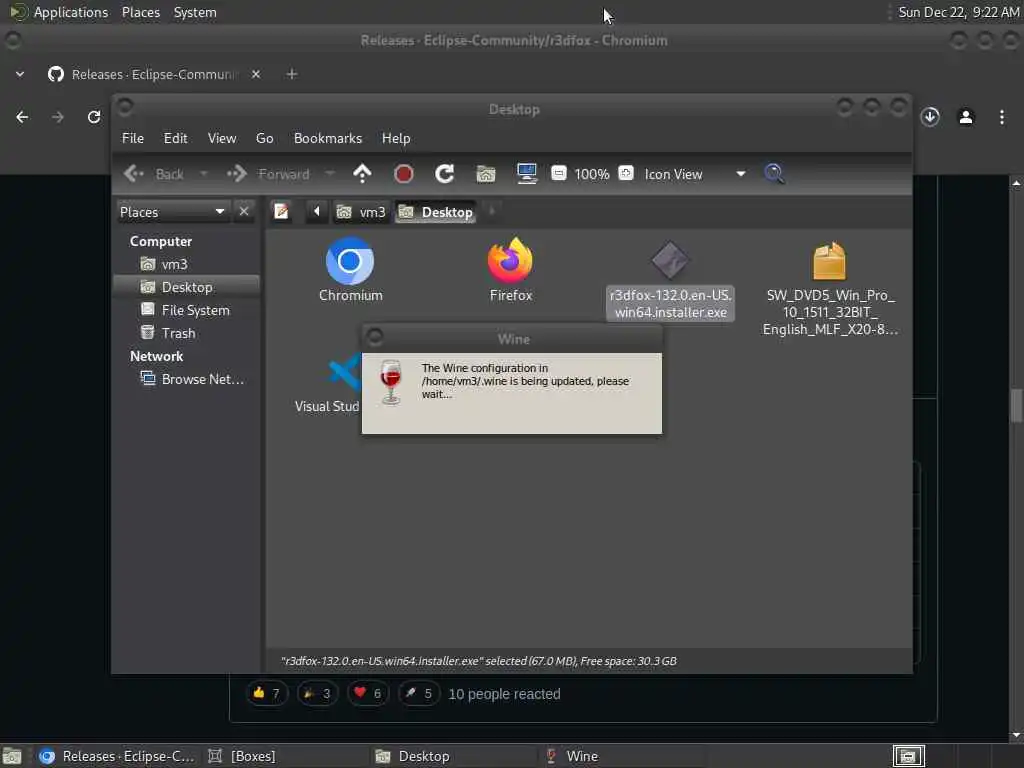This screenshot has width=1024, height=768.
Task: Open Go menu
Action: 264,138
